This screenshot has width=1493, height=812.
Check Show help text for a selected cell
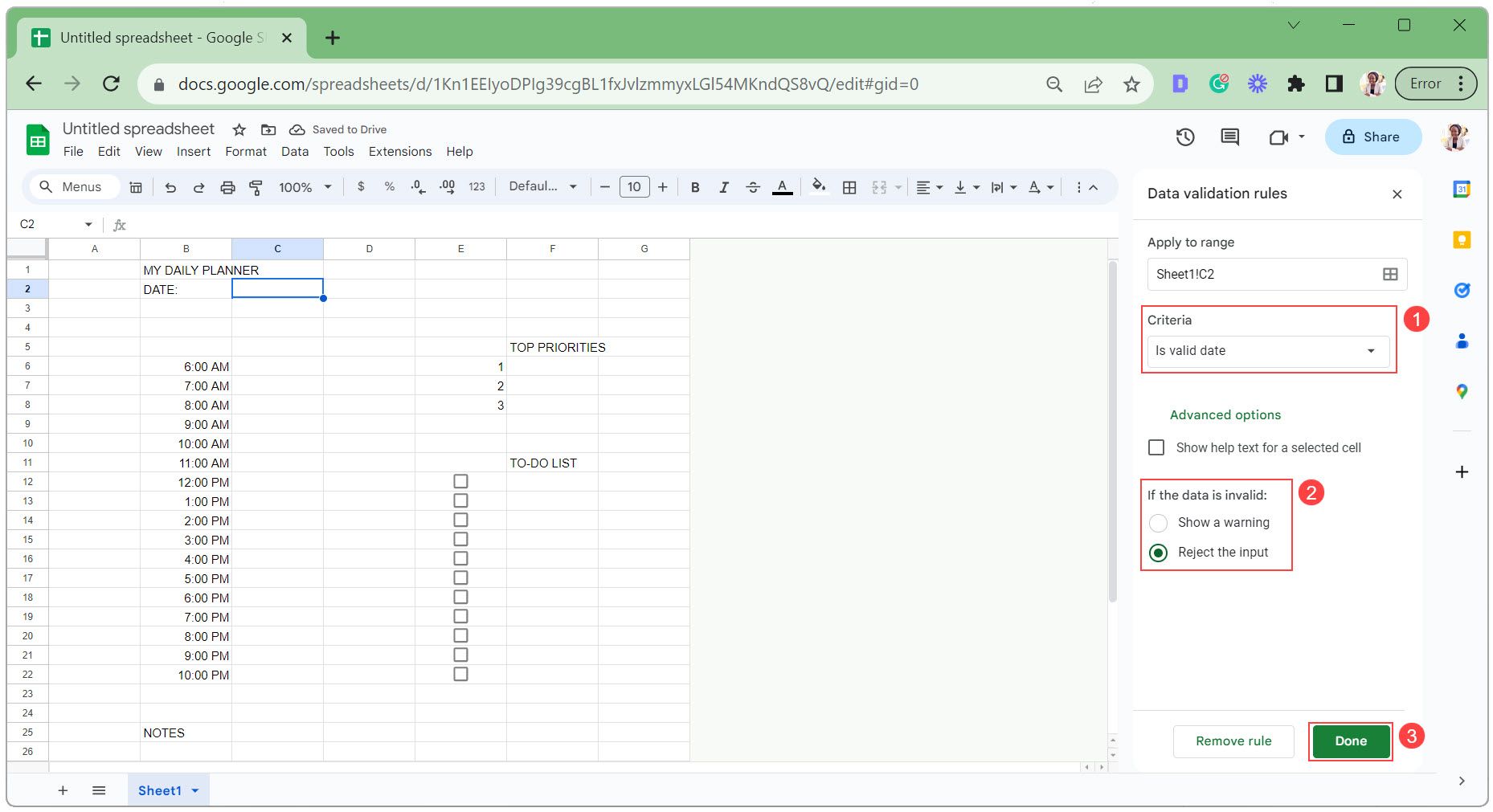click(1156, 447)
